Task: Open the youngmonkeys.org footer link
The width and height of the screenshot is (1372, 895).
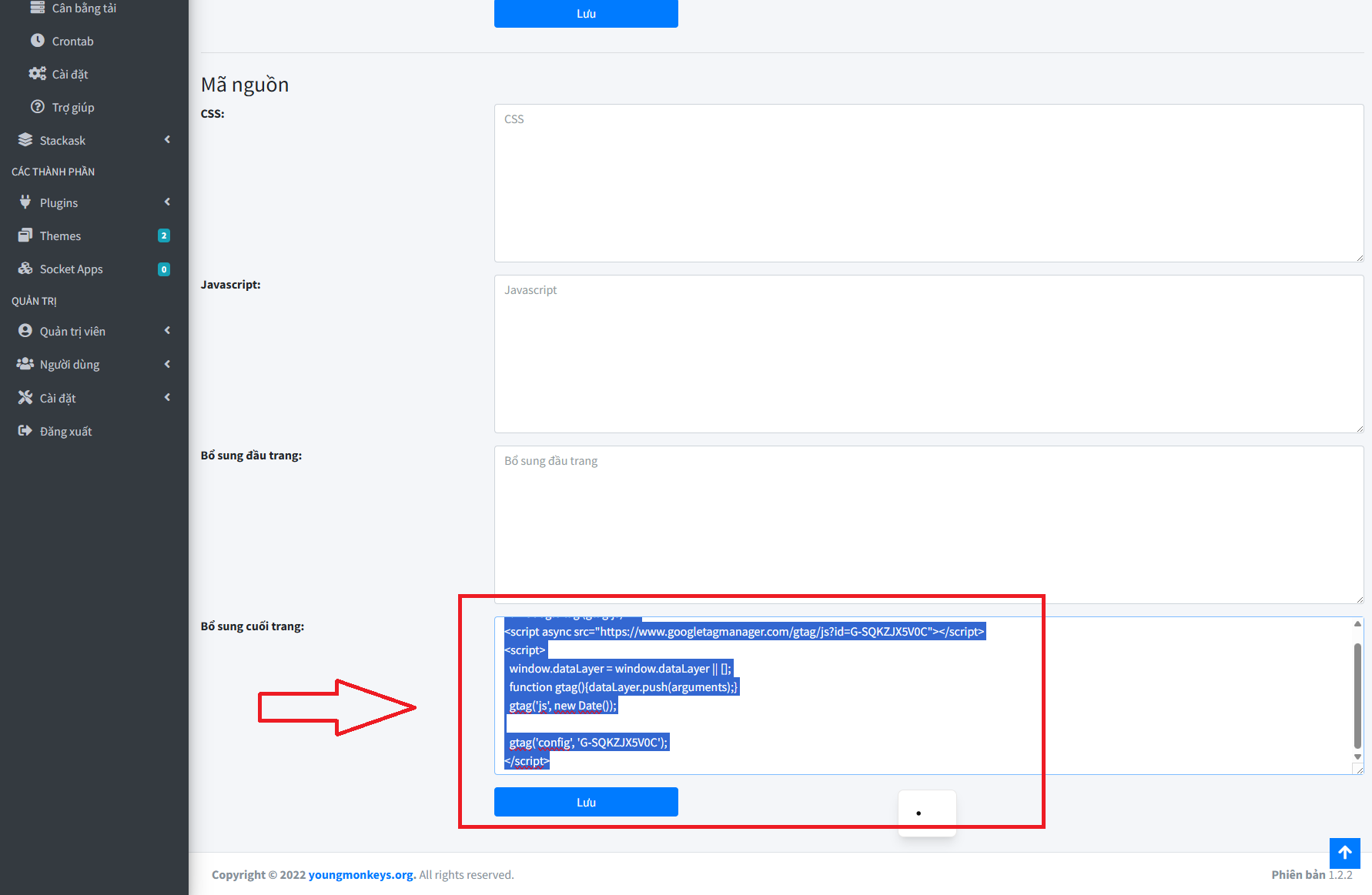Action: coord(362,874)
